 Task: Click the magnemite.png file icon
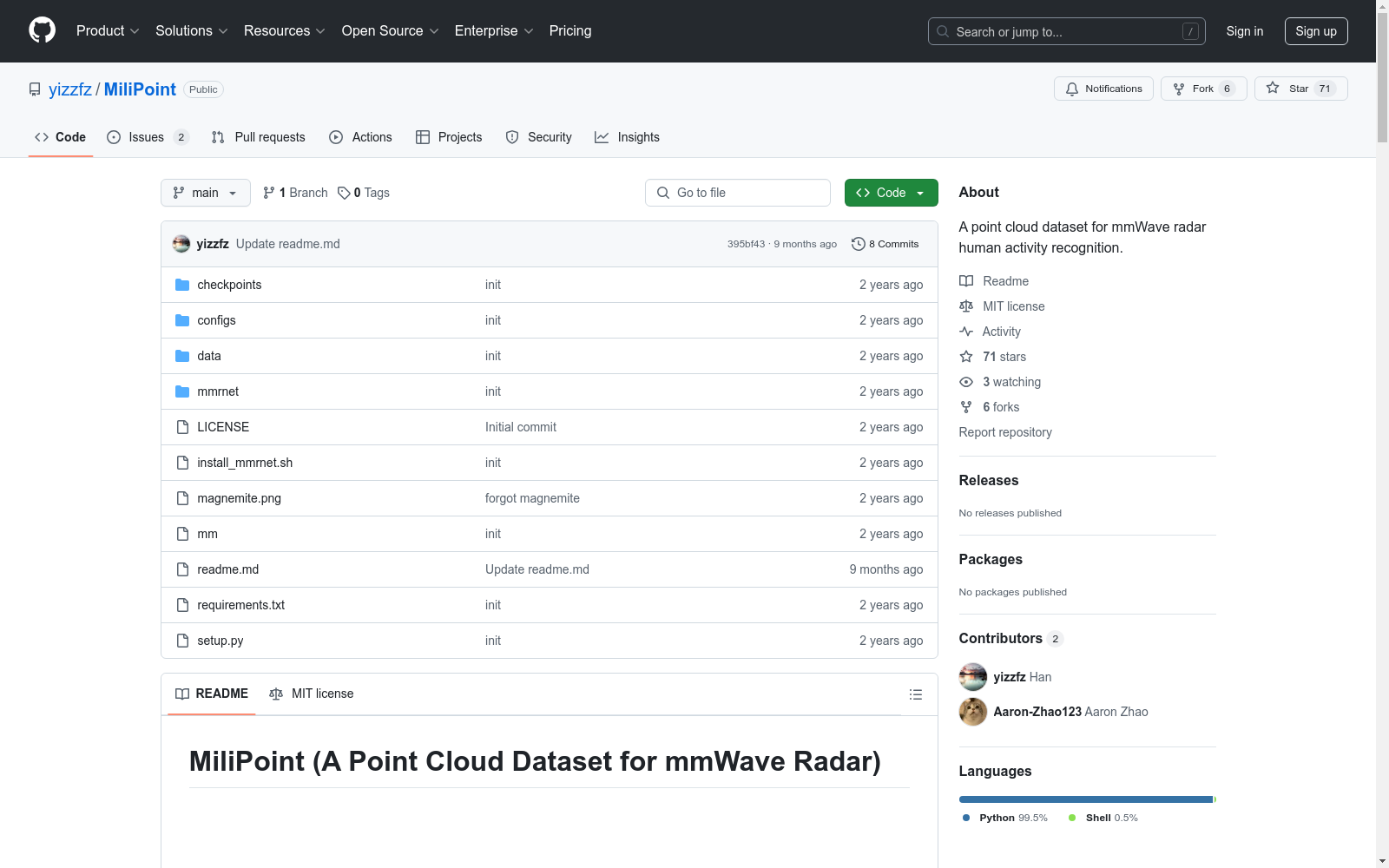click(x=182, y=498)
